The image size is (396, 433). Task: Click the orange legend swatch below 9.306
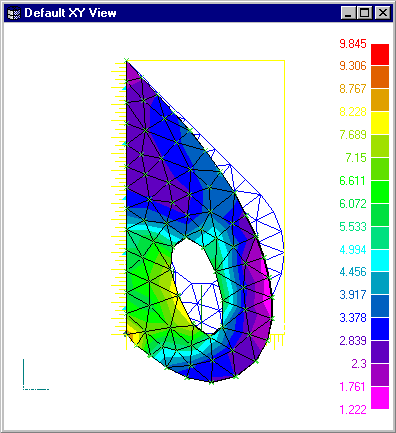click(x=380, y=77)
